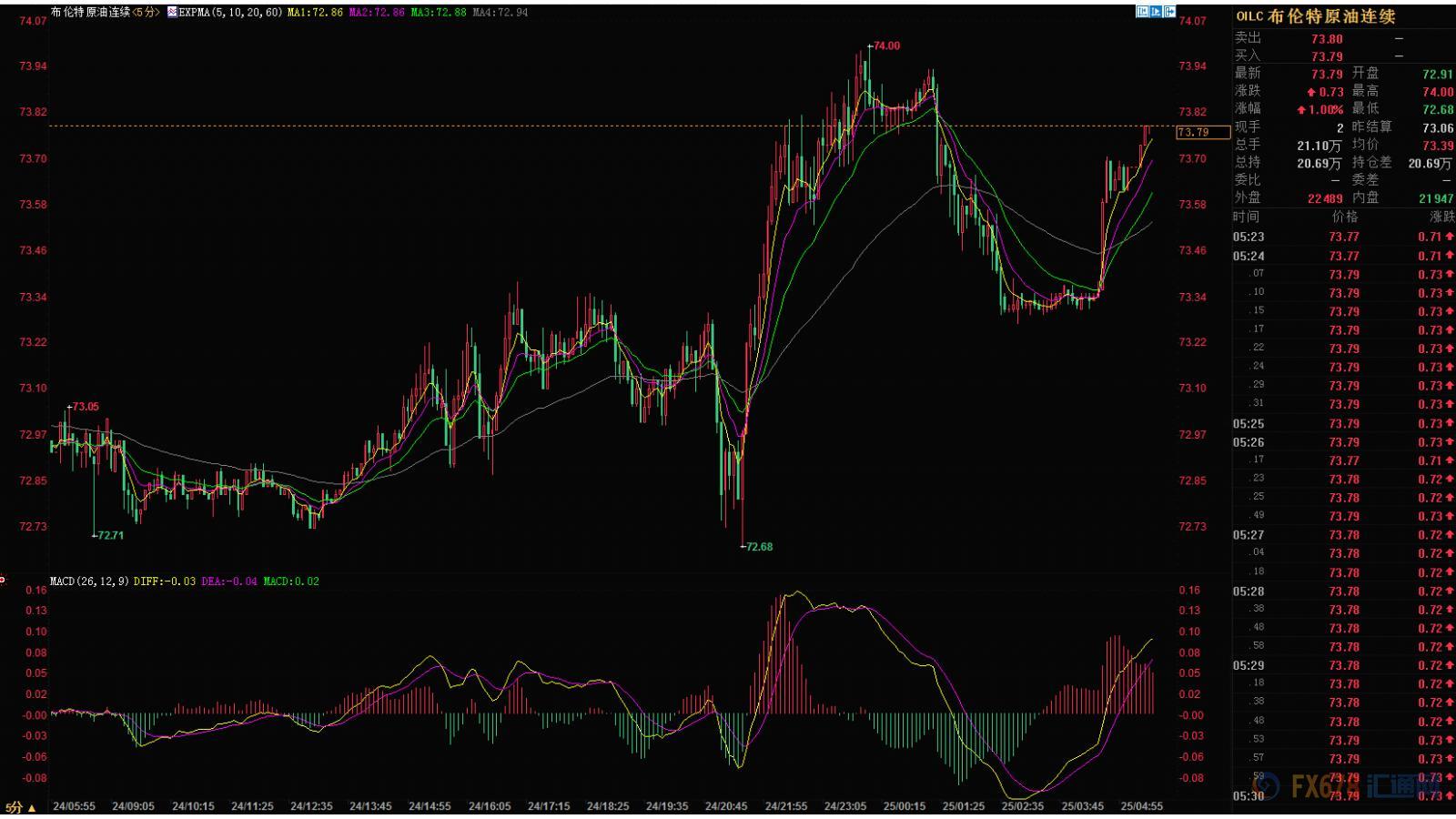Click the 24/23:05 time axis label
This screenshot has width=1456, height=819.
(x=845, y=806)
